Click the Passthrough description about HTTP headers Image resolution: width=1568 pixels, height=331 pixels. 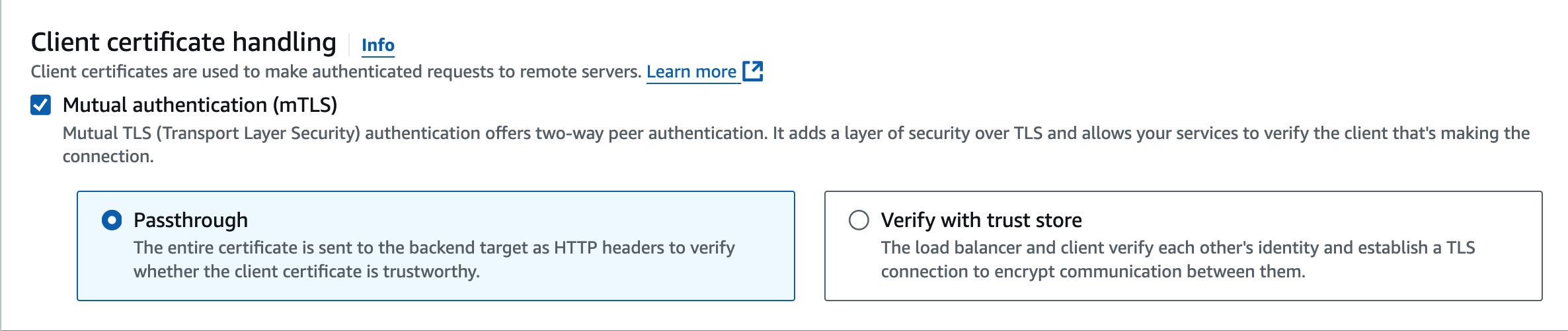pos(434,260)
